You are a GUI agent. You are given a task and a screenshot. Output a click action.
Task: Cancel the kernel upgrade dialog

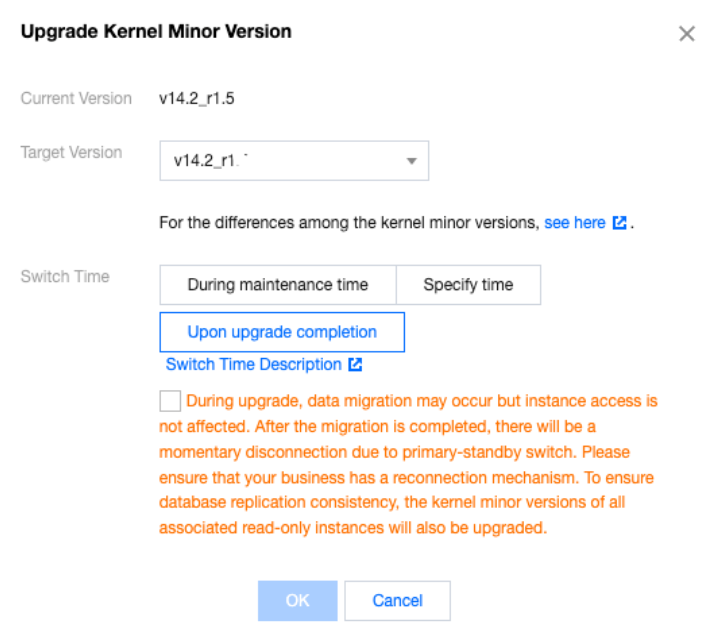point(397,601)
